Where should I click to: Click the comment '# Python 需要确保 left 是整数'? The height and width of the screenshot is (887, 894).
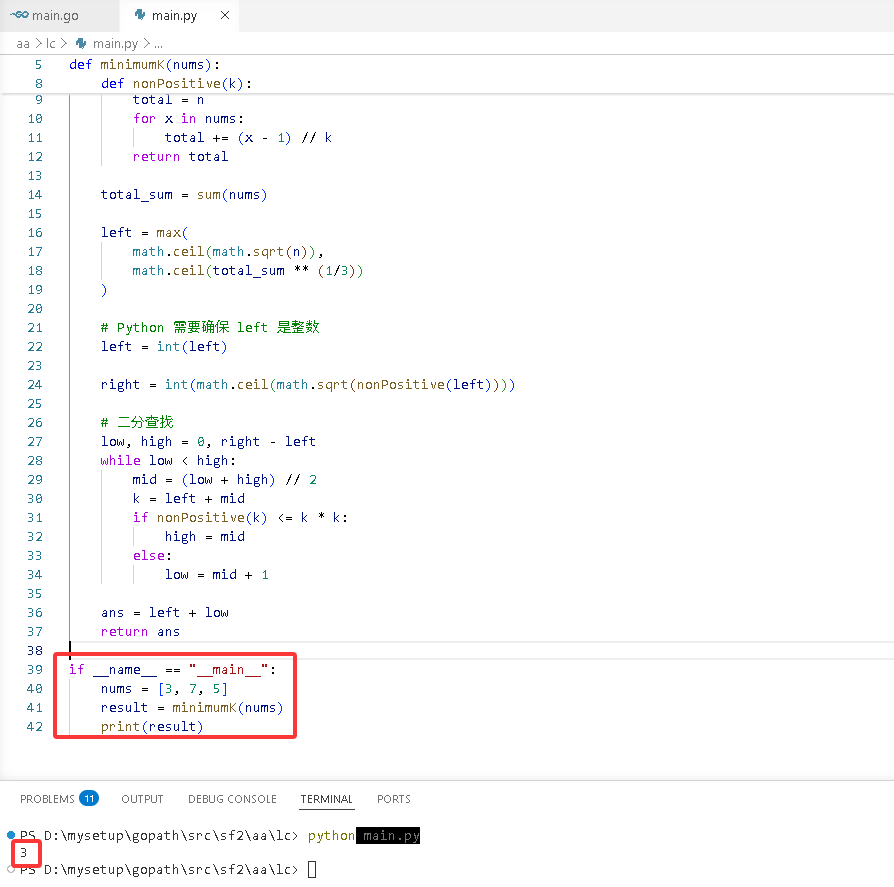click(210, 327)
